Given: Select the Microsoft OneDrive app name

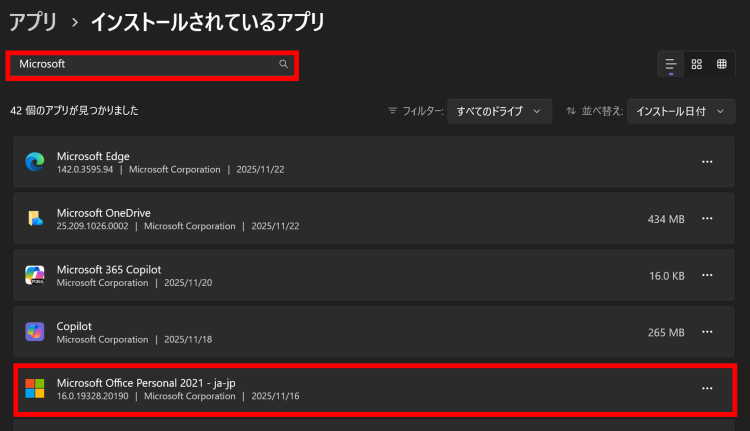Looking at the screenshot, I should coord(104,213).
